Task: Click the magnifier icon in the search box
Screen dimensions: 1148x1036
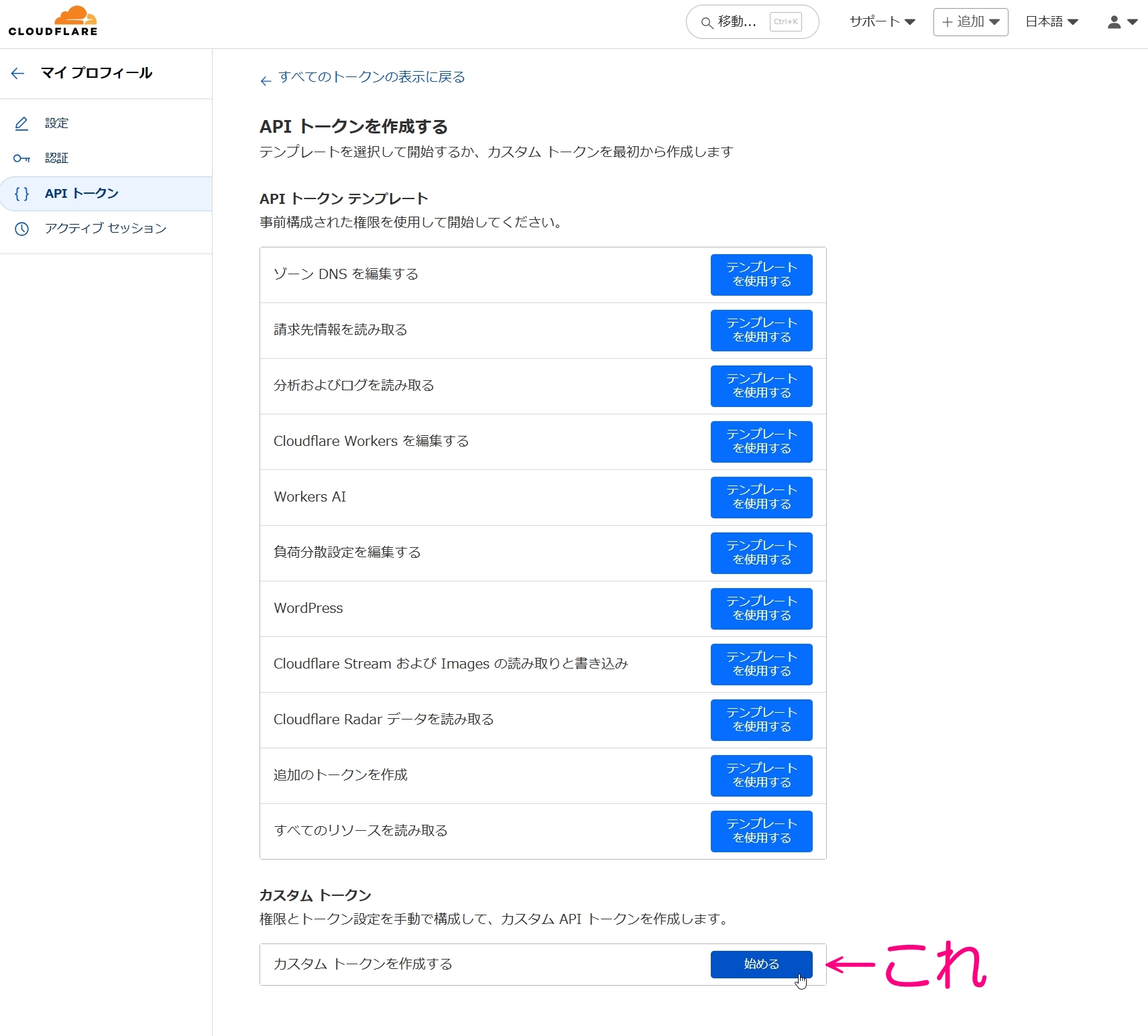Action: tap(707, 23)
